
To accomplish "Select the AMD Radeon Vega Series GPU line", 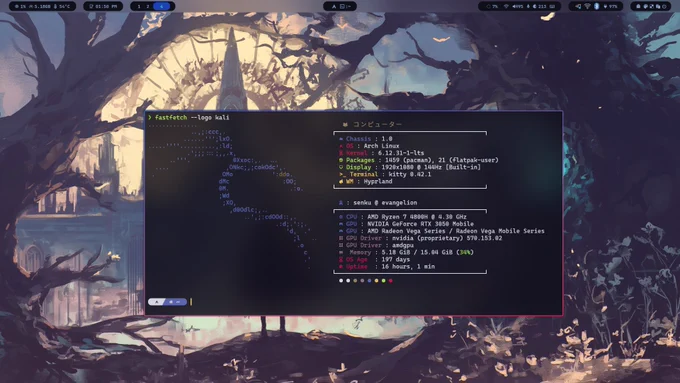I will pyautogui.click(x=441, y=231).
